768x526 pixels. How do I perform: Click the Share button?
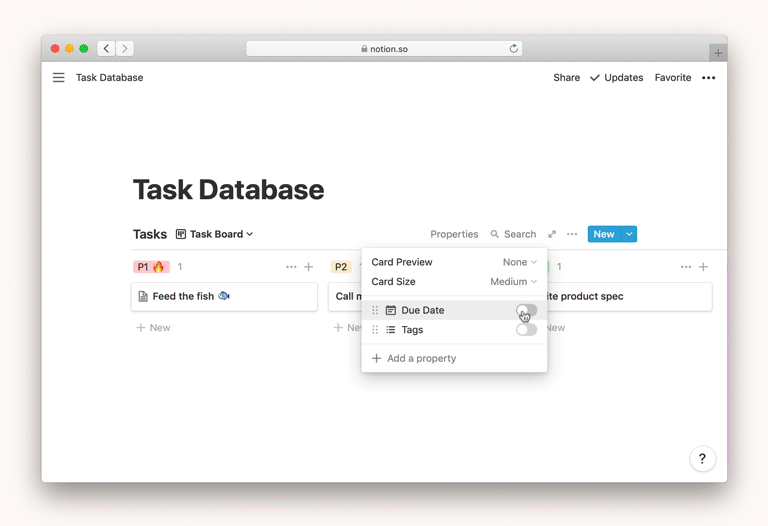[566, 78]
